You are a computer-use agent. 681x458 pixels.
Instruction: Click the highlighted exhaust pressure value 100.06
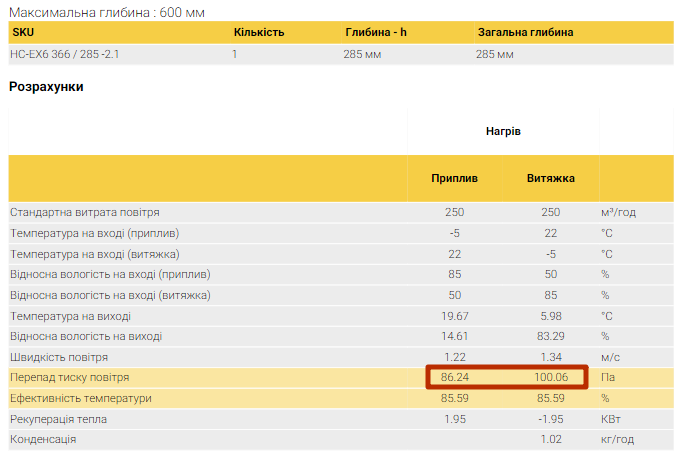click(550, 378)
